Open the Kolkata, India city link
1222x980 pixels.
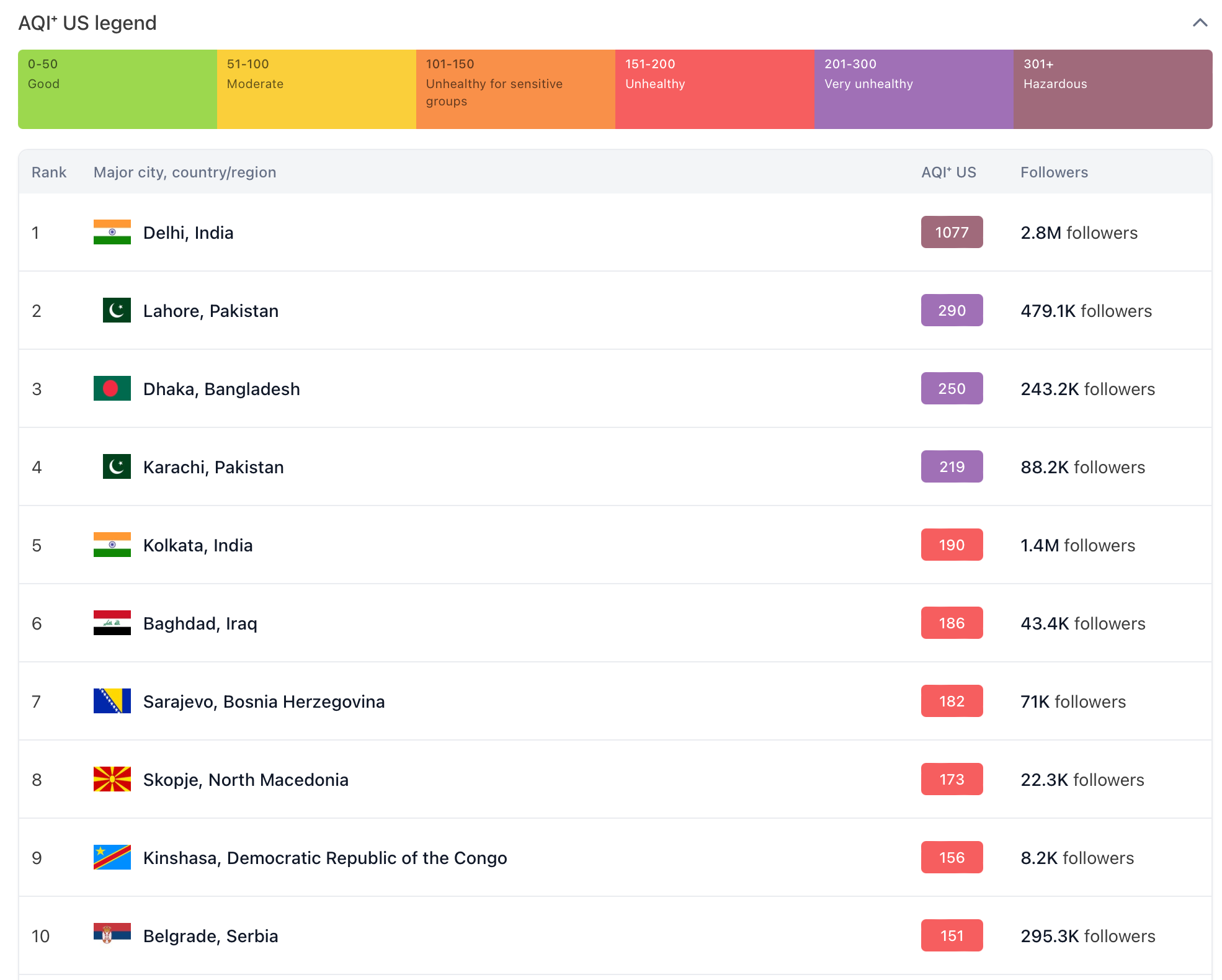197,545
